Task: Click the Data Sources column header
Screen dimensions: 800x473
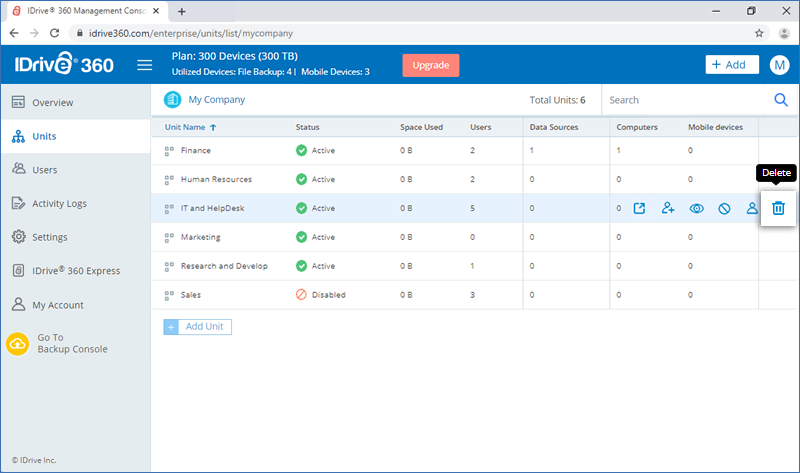Action: [554, 127]
